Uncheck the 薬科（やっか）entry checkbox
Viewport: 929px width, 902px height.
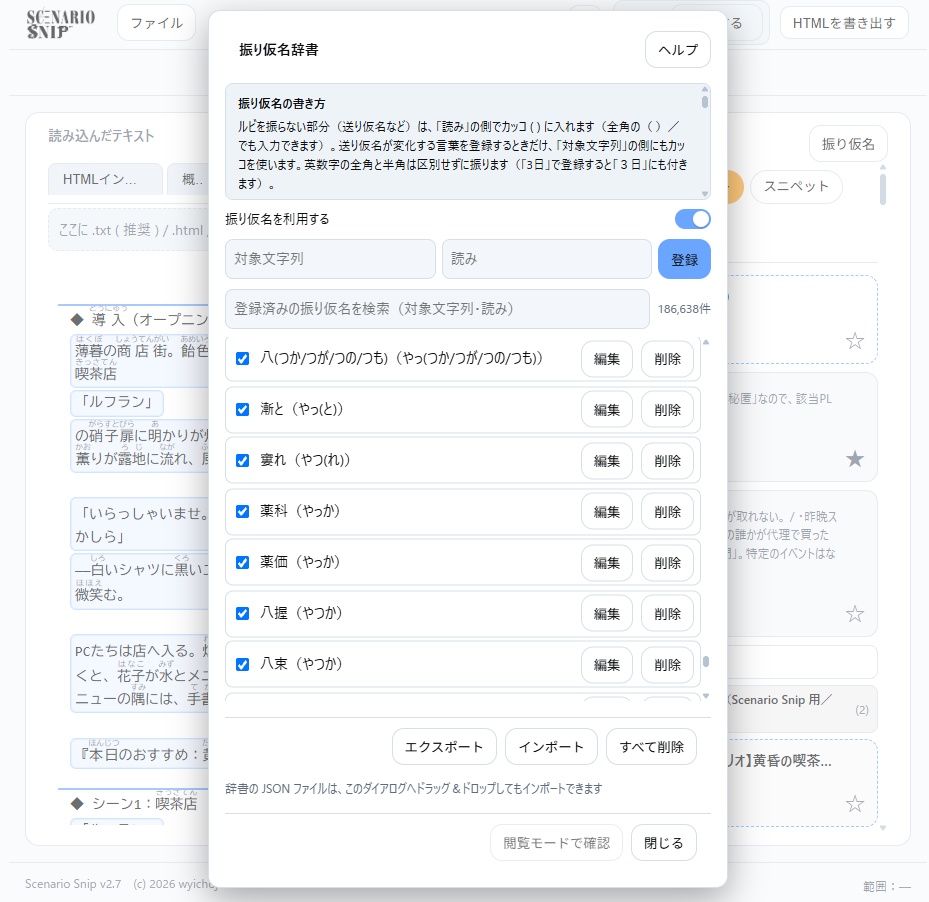[242, 511]
